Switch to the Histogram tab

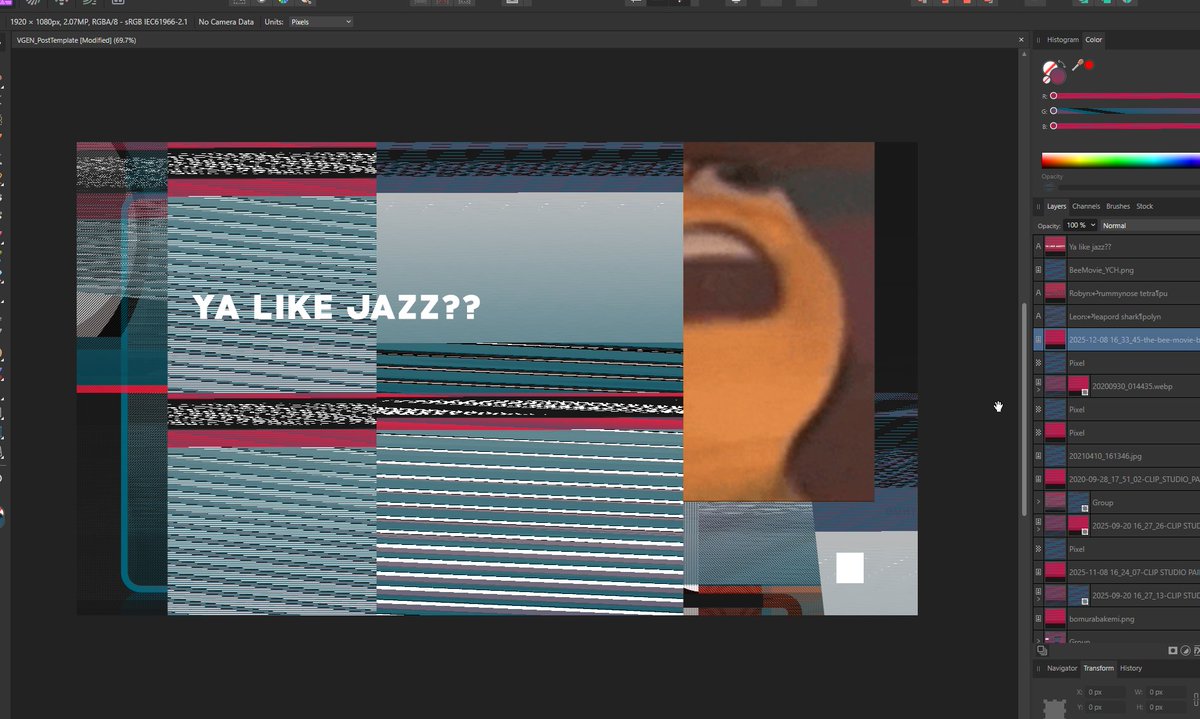pyautogui.click(x=1063, y=40)
